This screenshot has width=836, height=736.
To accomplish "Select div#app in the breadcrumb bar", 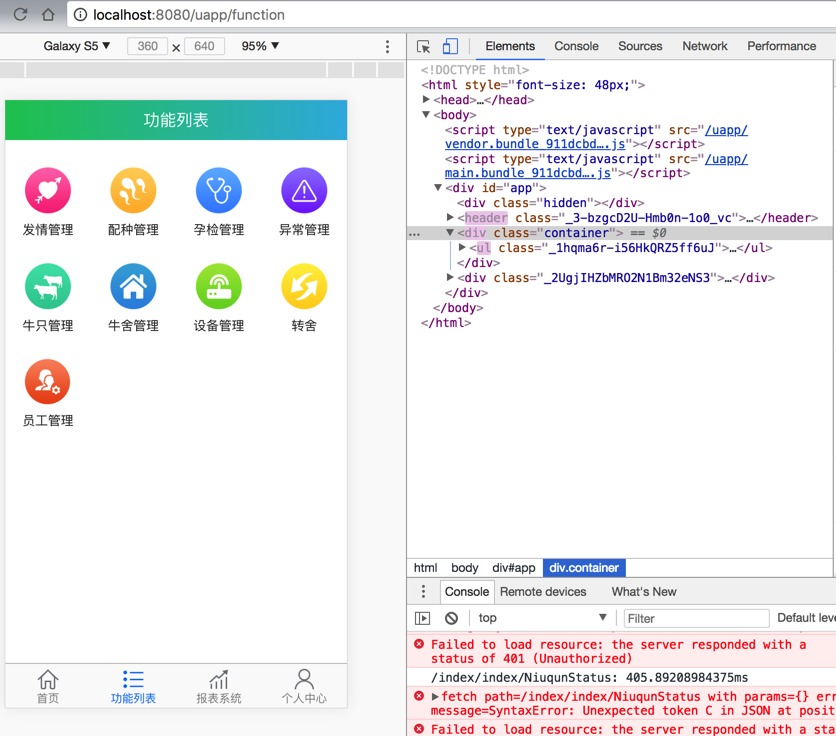I will [513, 568].
